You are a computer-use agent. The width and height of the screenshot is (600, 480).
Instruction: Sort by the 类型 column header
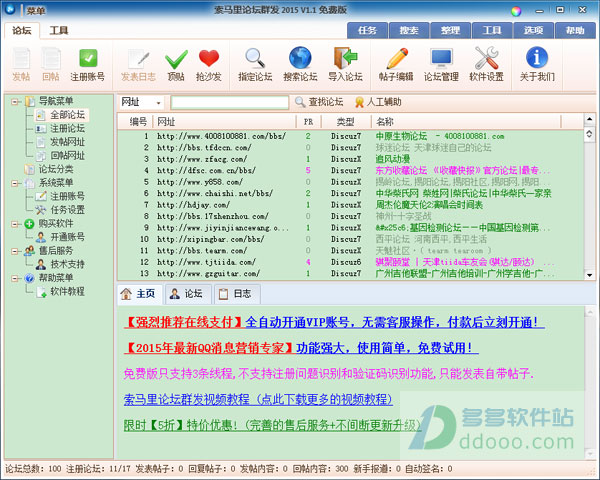click(346, 122)
